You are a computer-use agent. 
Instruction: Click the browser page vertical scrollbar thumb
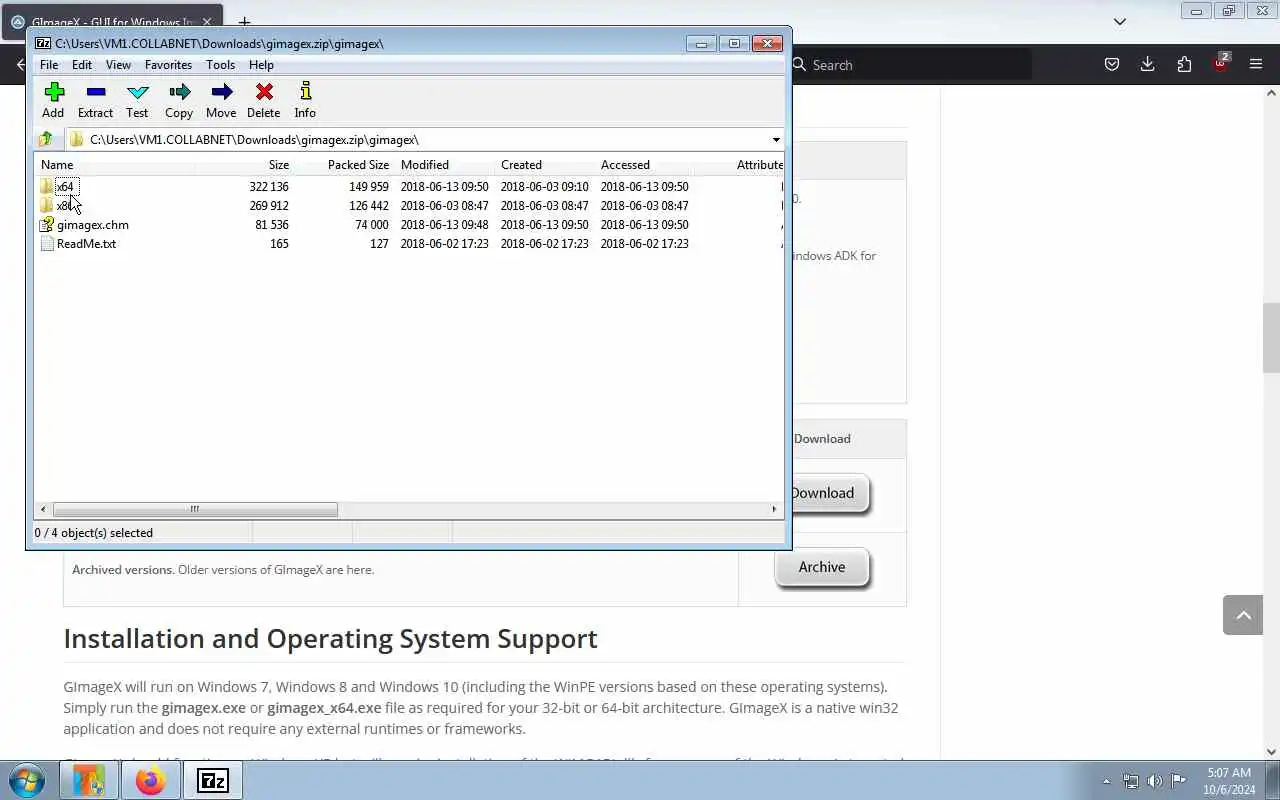(1271, 337)
